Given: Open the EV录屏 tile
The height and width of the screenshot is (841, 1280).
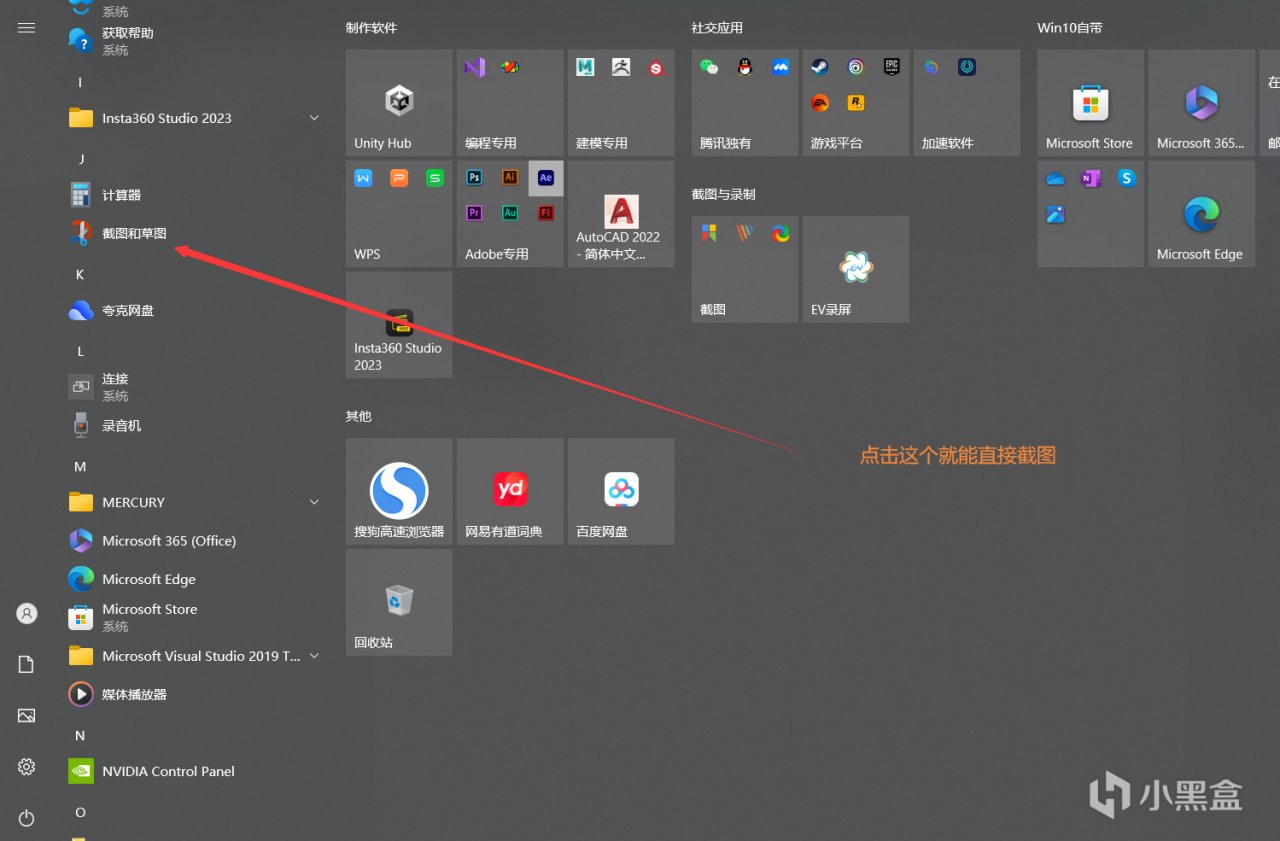Looking at the screenshot, I should 856,269.
